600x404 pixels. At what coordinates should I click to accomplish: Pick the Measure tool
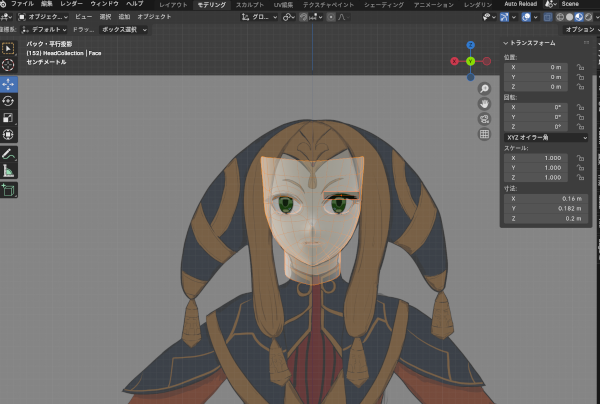8,170
